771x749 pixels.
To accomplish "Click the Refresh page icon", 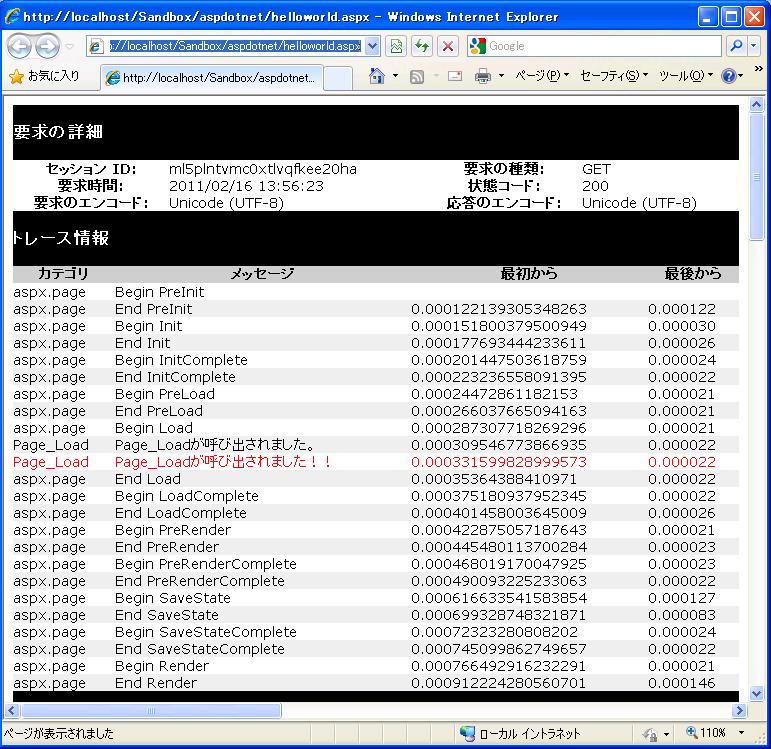I will [422, 46].
